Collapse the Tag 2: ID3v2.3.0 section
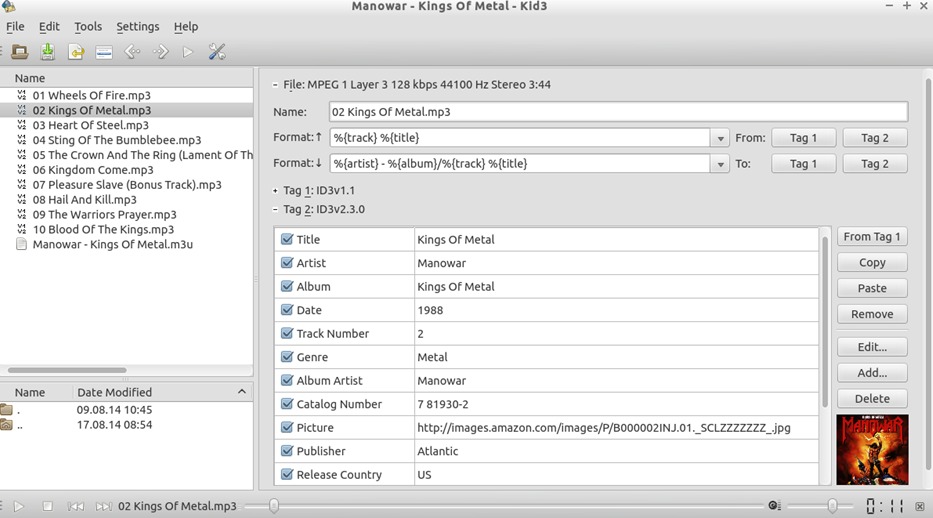This screenshot has height=518, width=933. (275, 209)
